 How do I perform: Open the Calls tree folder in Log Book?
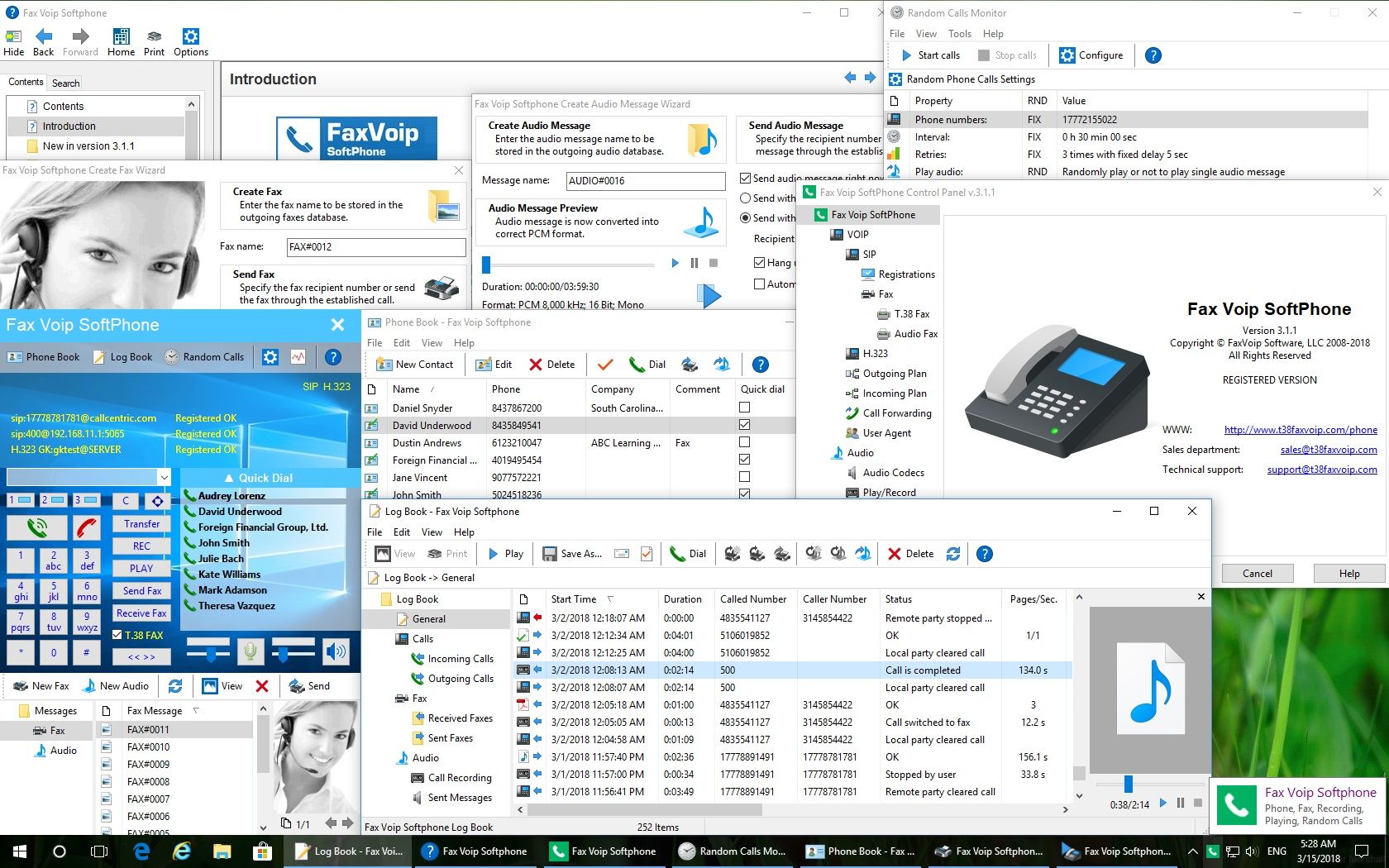click(413, 638)
